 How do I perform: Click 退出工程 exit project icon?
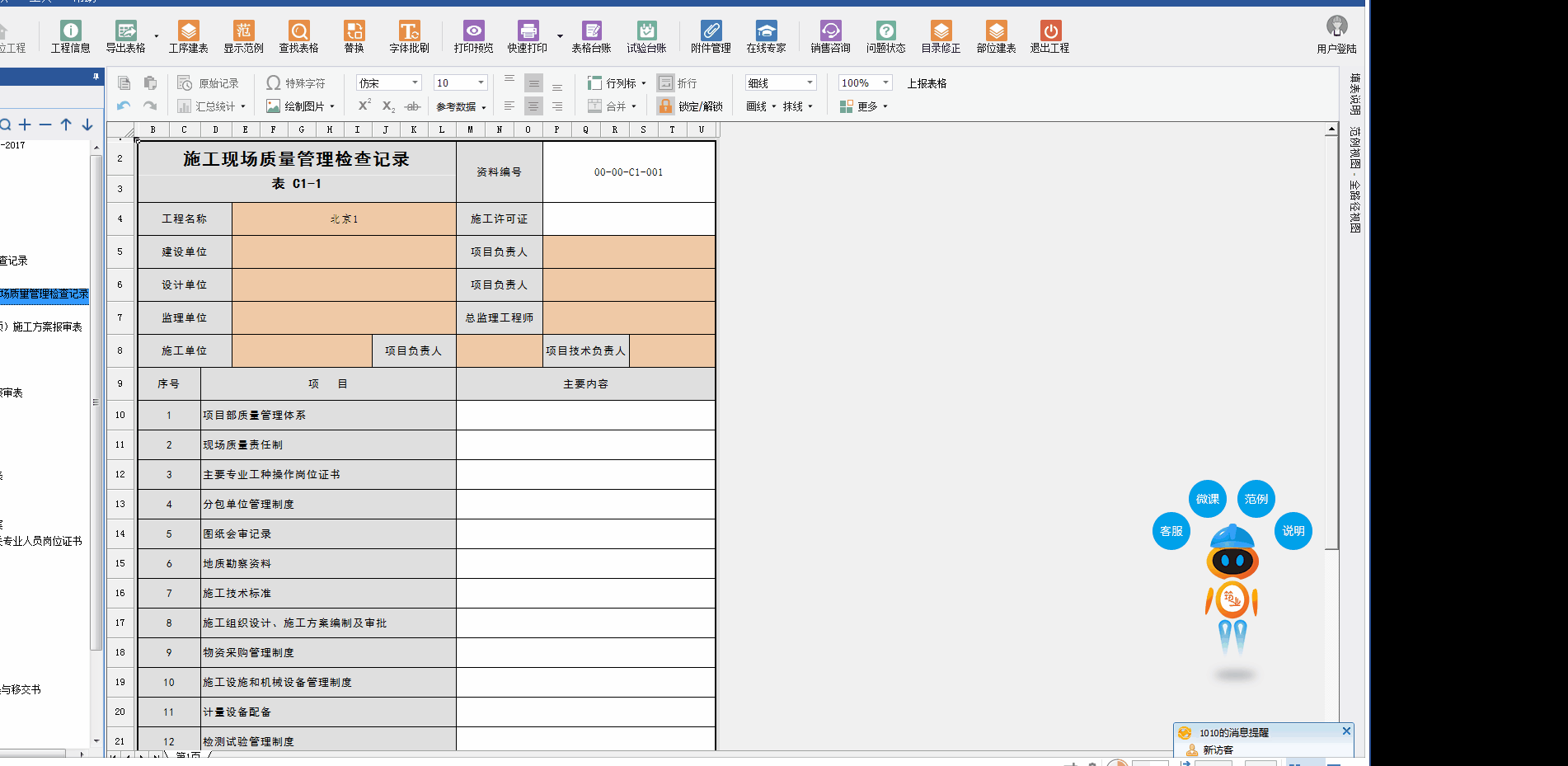(x=1049, y=37)
